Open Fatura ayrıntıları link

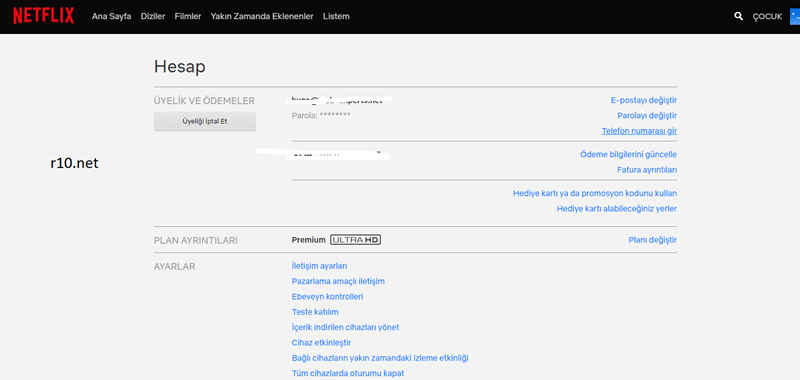tap(647, 169)
